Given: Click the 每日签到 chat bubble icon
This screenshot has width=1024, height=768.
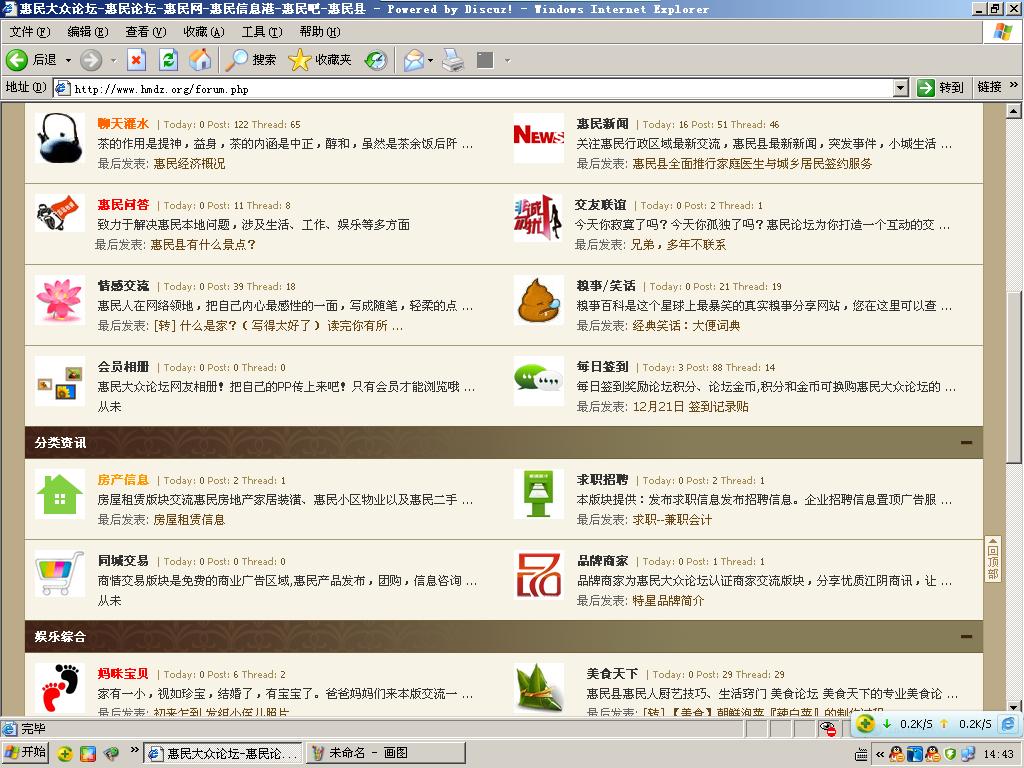Looking at the screenshot, I should (x=539, y=380).
